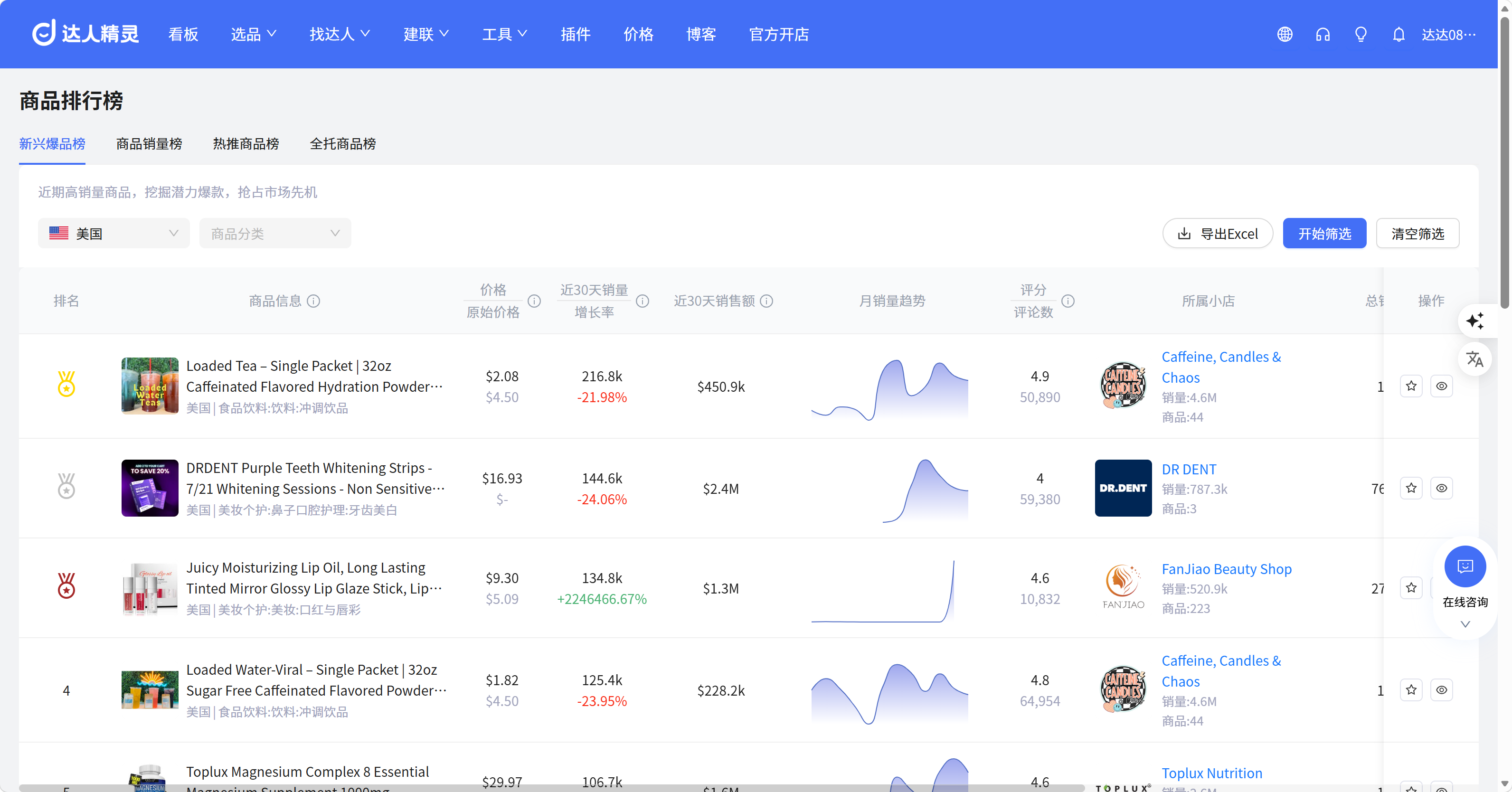The image size is (1512, 792).
Task: Open Juicy Moisturizing Lip Oil title
Action: [x=314, y=578]
